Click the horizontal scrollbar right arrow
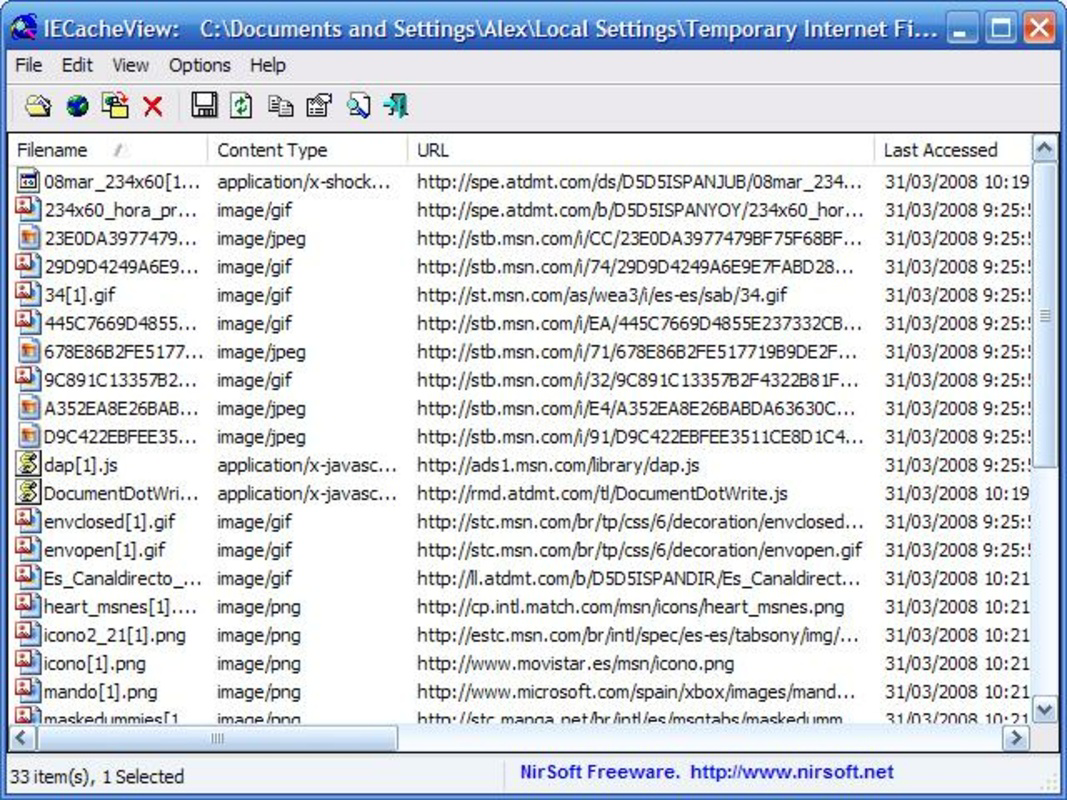 point(1017,737)
